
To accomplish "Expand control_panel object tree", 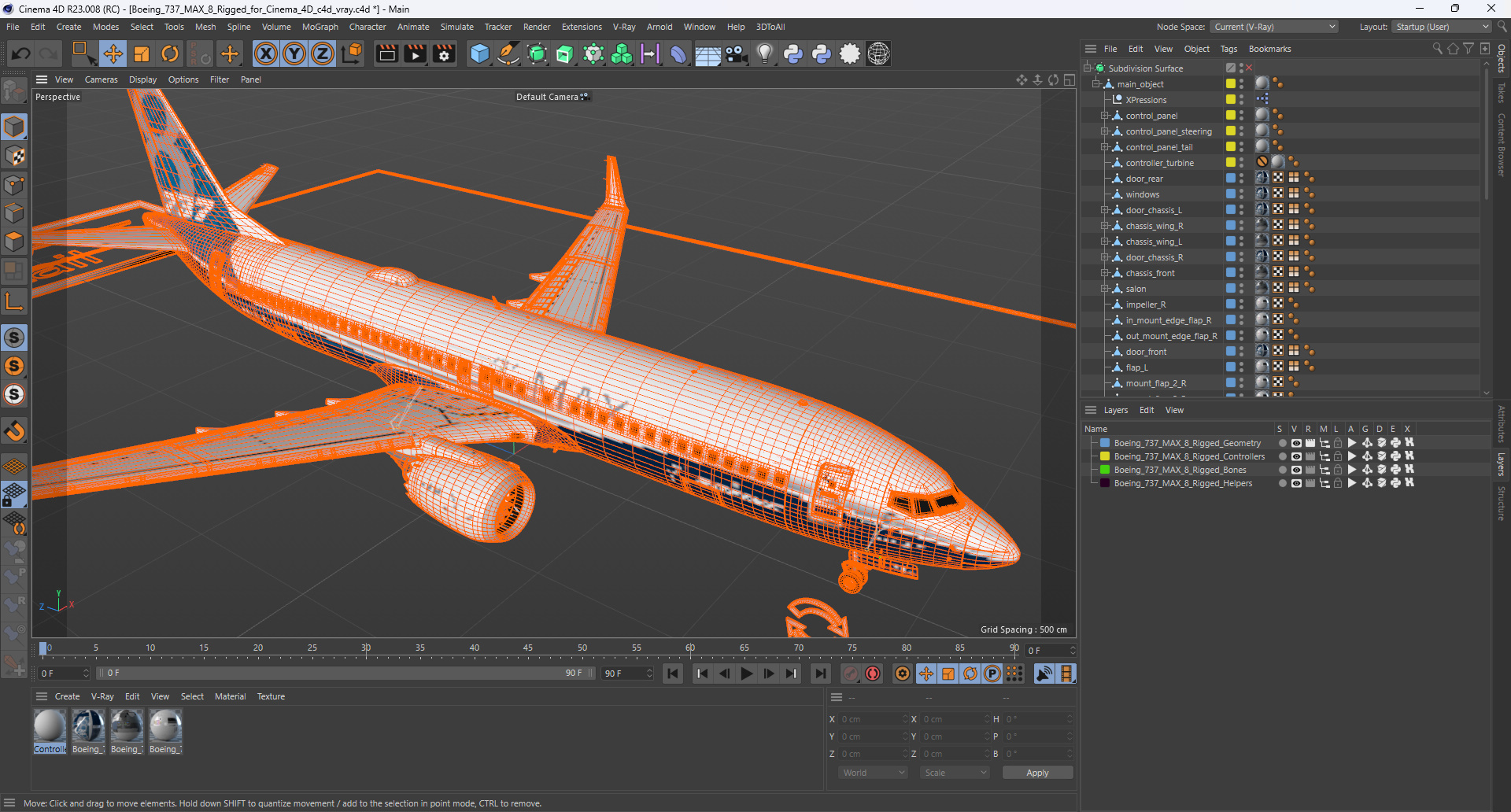I will [x=1104, y=116].
